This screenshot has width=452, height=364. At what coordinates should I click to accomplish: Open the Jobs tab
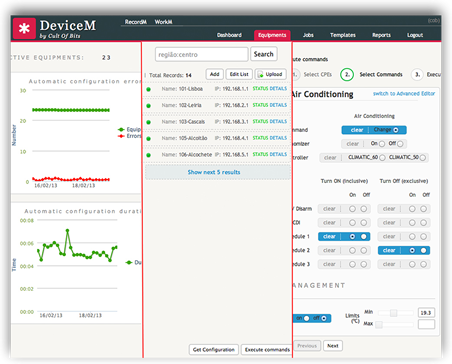[308, 35]
